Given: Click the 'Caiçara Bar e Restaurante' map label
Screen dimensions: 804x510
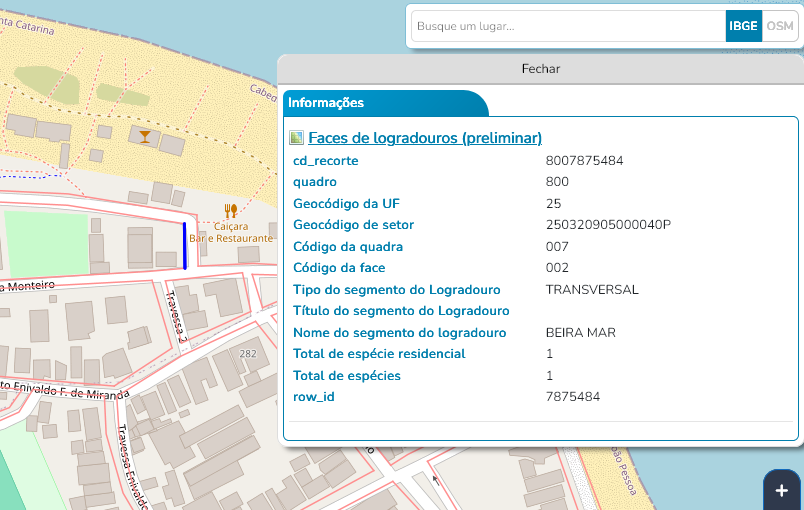Looking at the screenshot, I should point(231,233).
